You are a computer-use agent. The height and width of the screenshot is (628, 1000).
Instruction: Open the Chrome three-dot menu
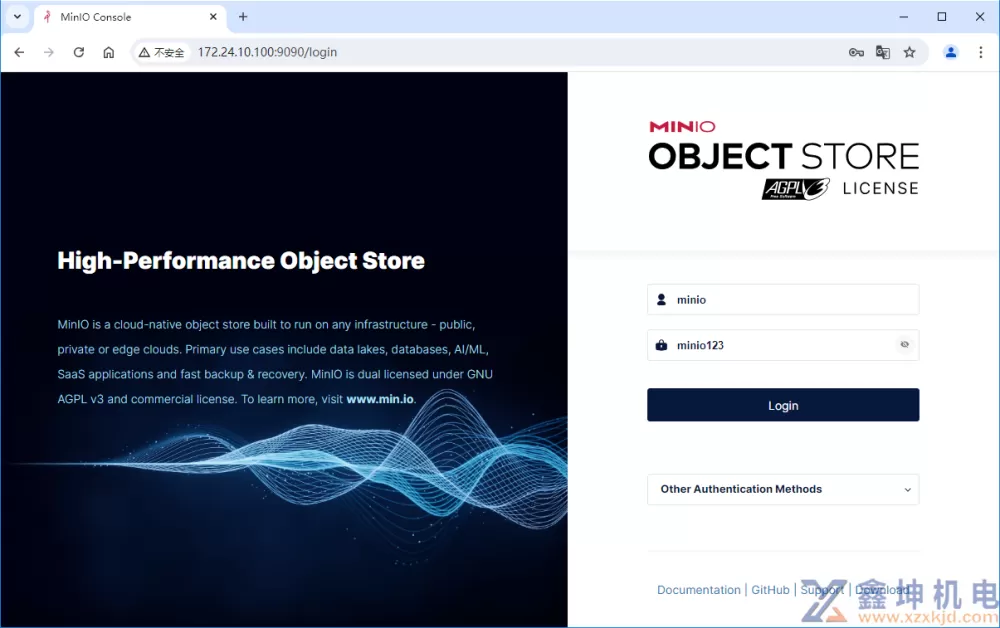[x=981, y=52]
